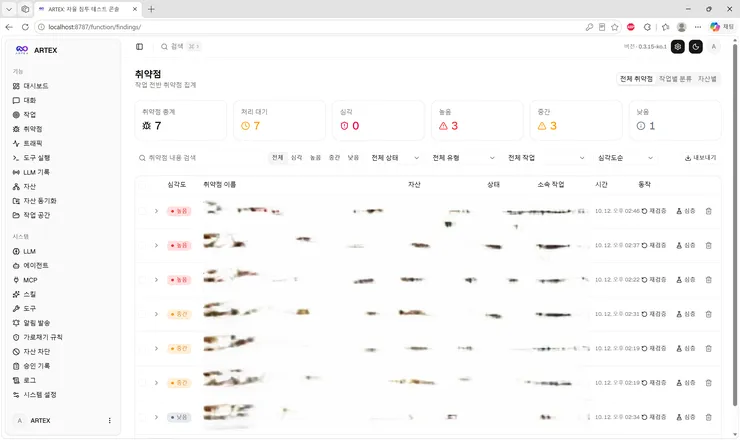Open the ARTEX user three-dot menu

(109, 421)
